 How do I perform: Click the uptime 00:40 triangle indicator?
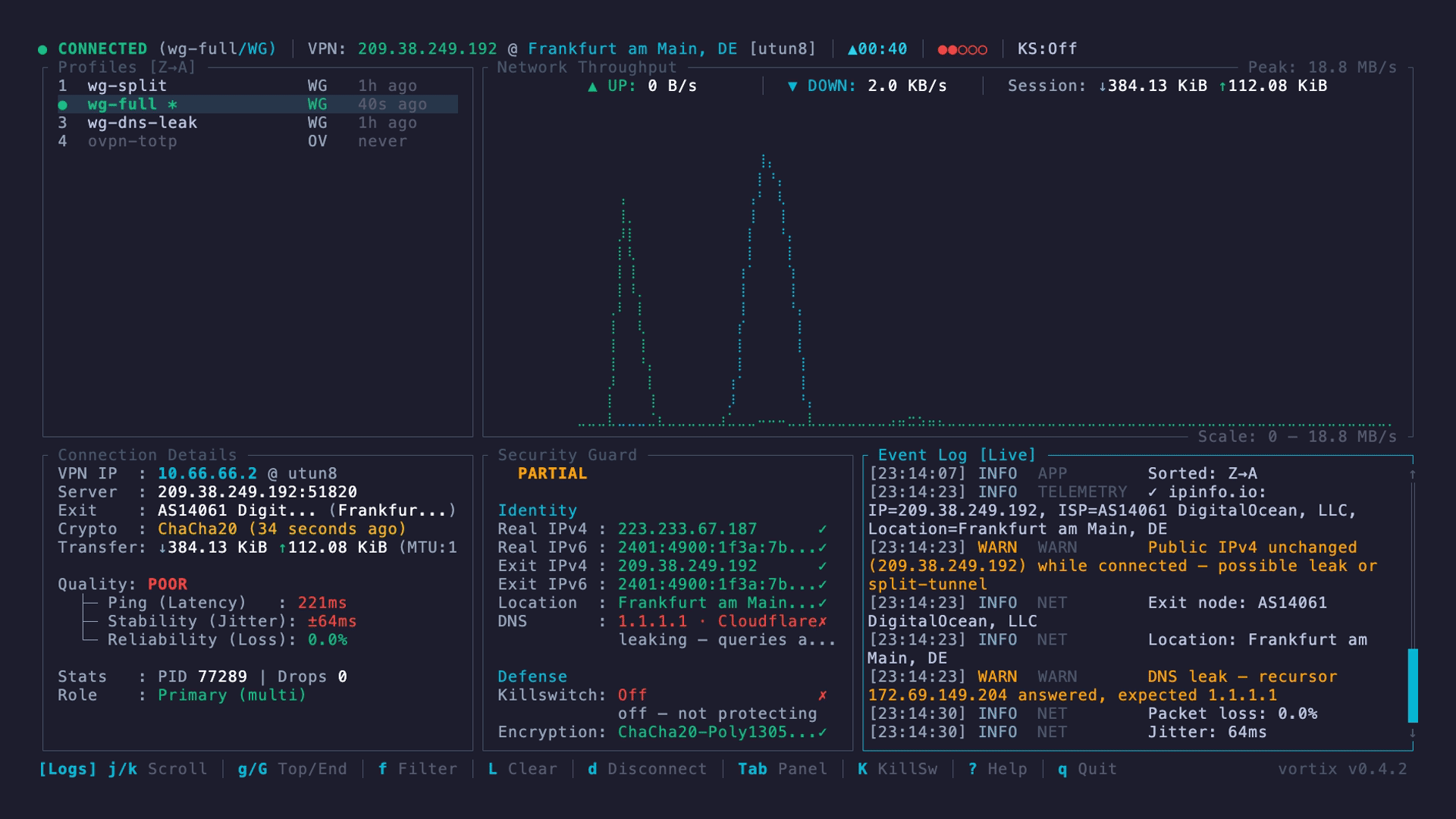coord(877,49)
